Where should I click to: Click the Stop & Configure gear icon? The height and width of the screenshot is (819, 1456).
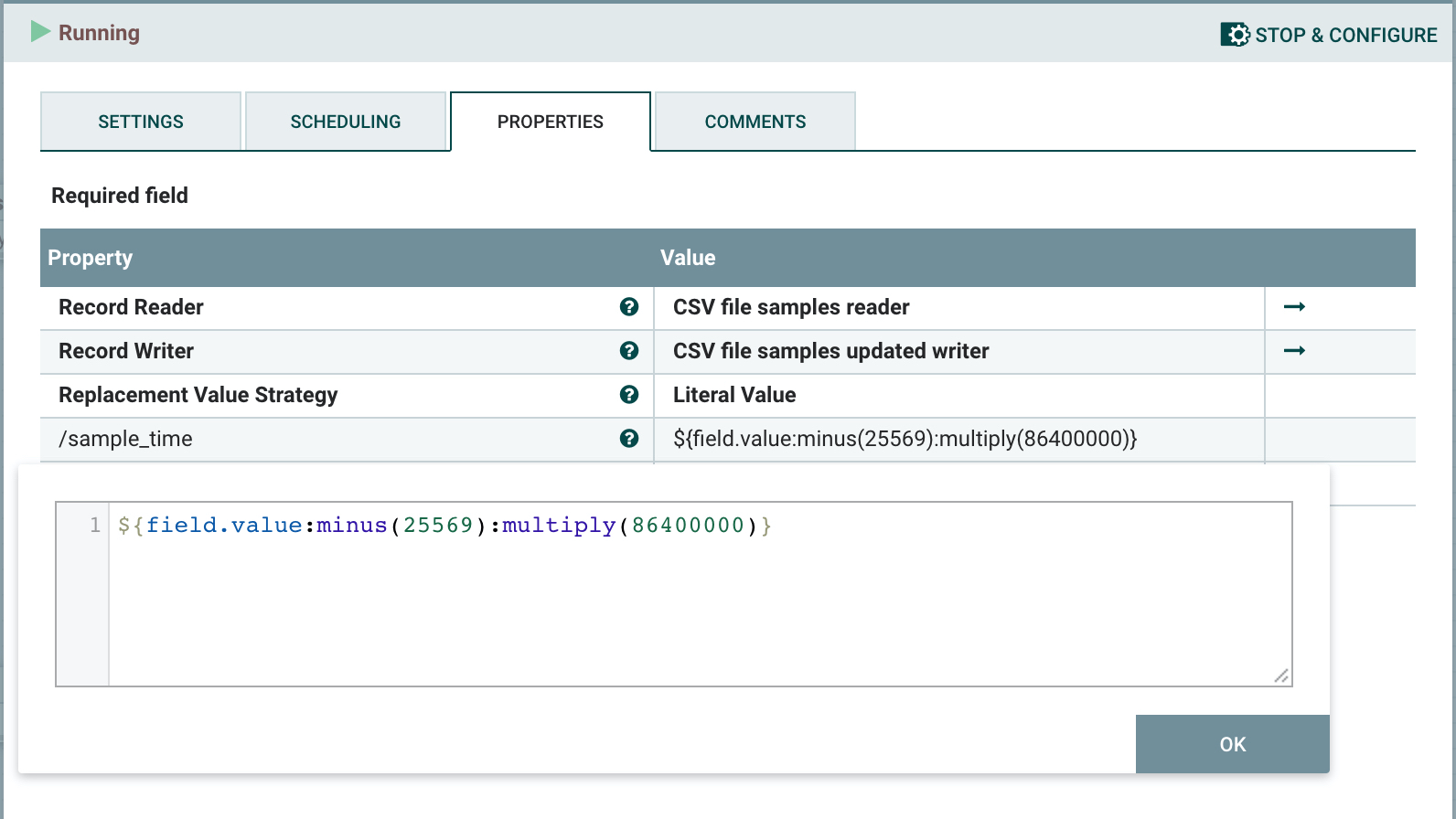(x=1235, y=35)
